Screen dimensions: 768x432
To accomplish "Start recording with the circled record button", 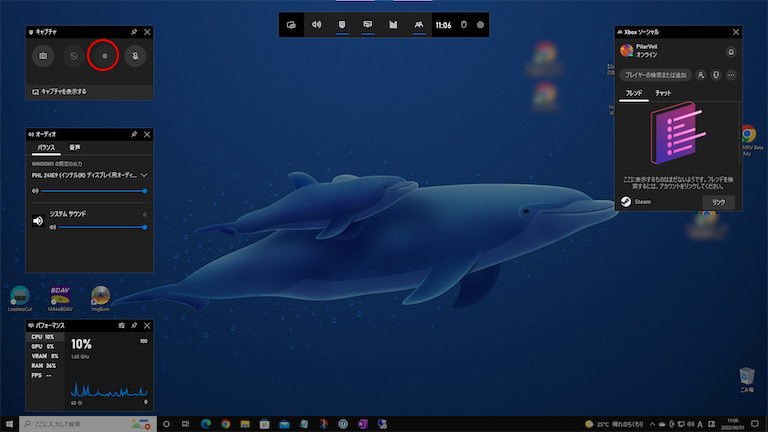I will 103,57.
